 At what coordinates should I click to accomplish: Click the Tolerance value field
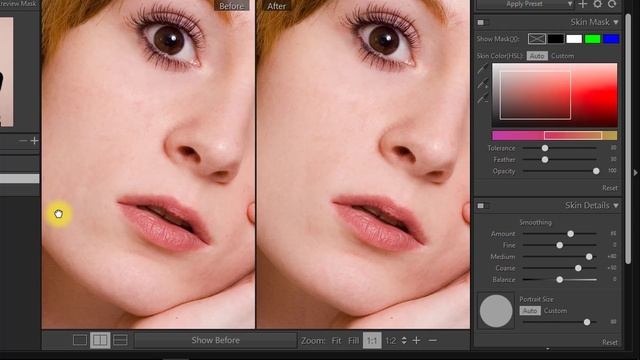pos(613,148)
